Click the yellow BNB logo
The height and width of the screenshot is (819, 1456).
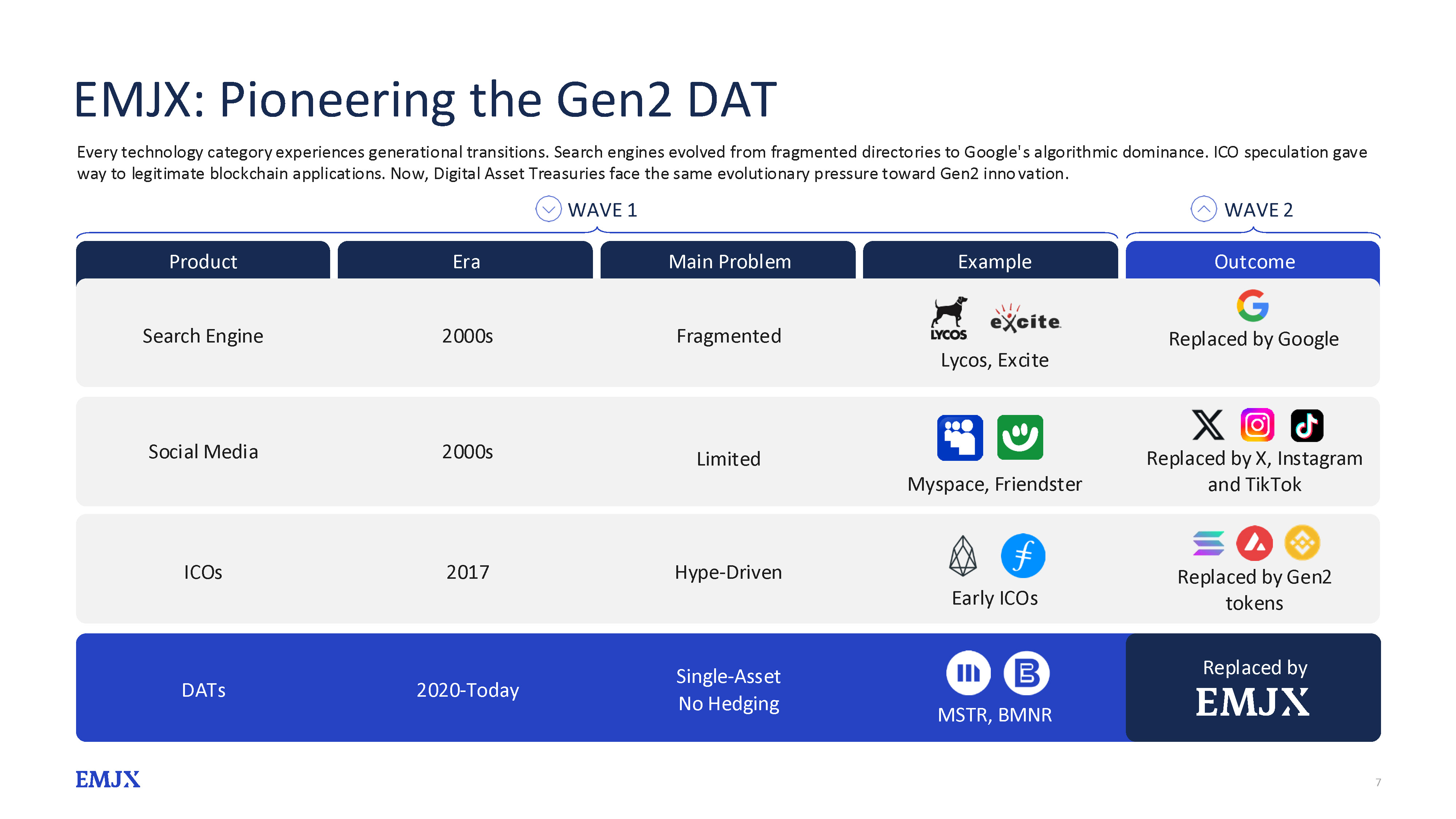1302,543
